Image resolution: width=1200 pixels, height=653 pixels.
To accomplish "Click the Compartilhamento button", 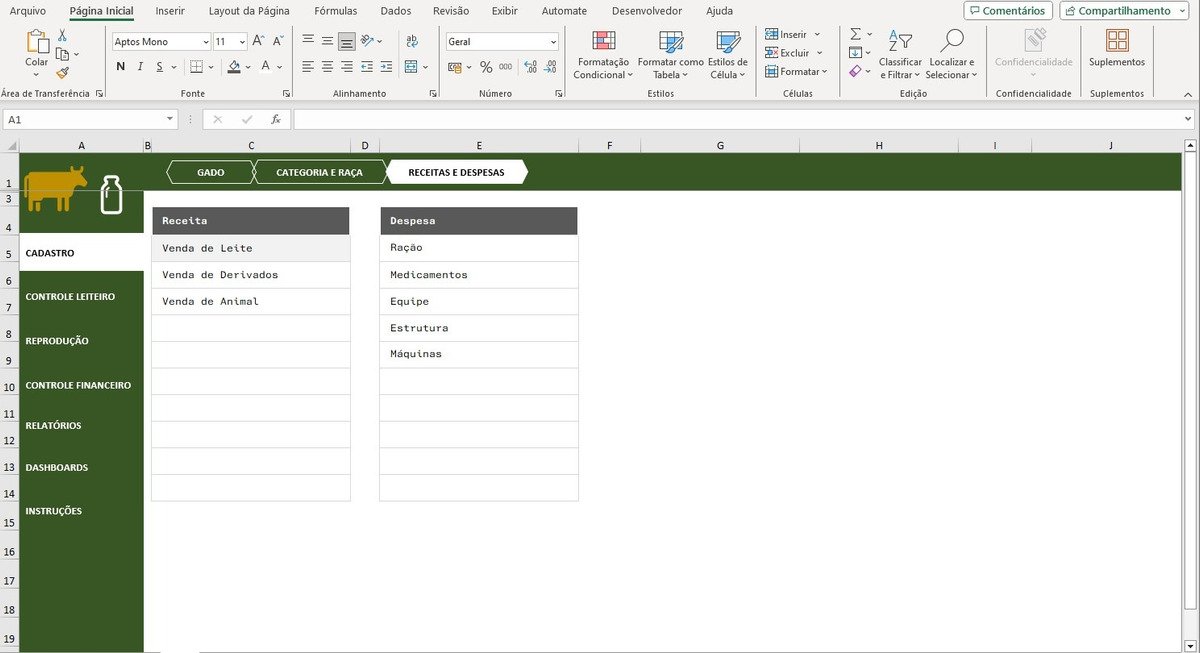I will click(1125, 11).
